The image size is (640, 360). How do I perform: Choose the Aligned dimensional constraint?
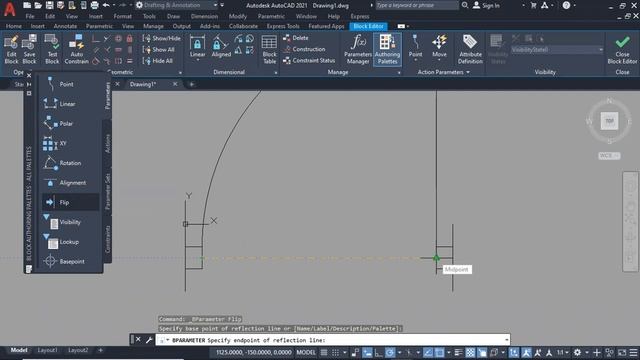pyautogui.click(x=221, y=46)
